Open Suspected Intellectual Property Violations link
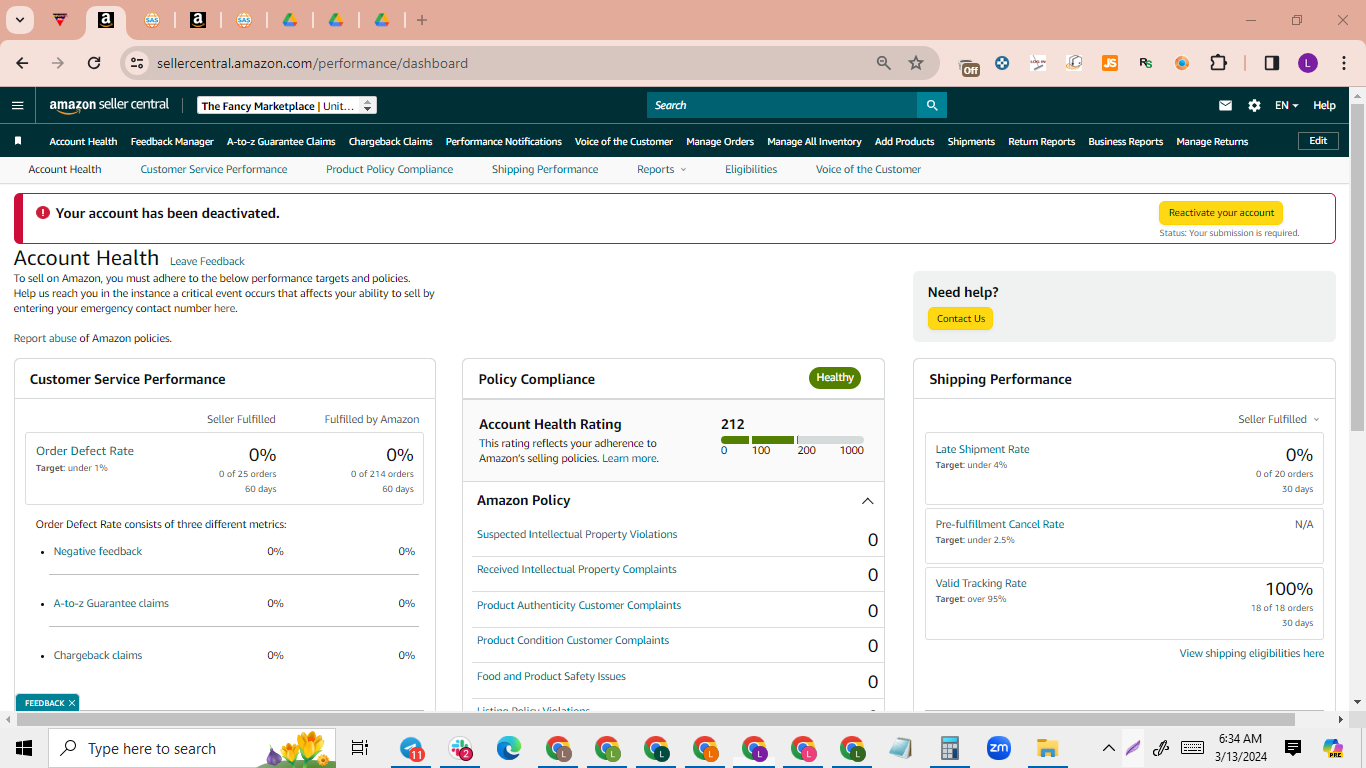This screenshot has width=1366, height=768. (577, 534)
